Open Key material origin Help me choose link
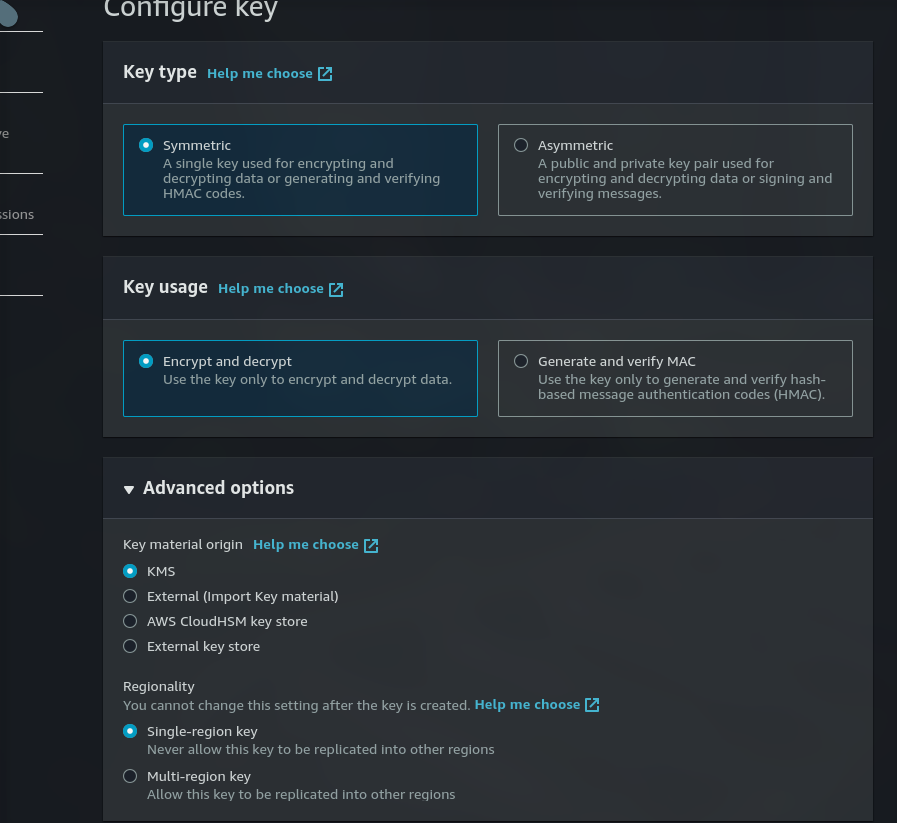897x823 pixels. point(305,545)
